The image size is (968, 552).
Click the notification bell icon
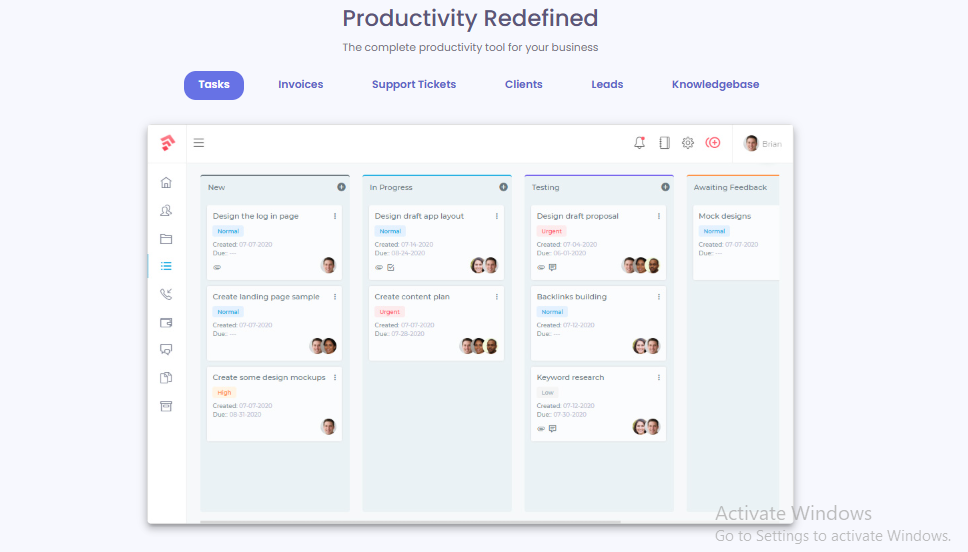click(x=640, y=143)
